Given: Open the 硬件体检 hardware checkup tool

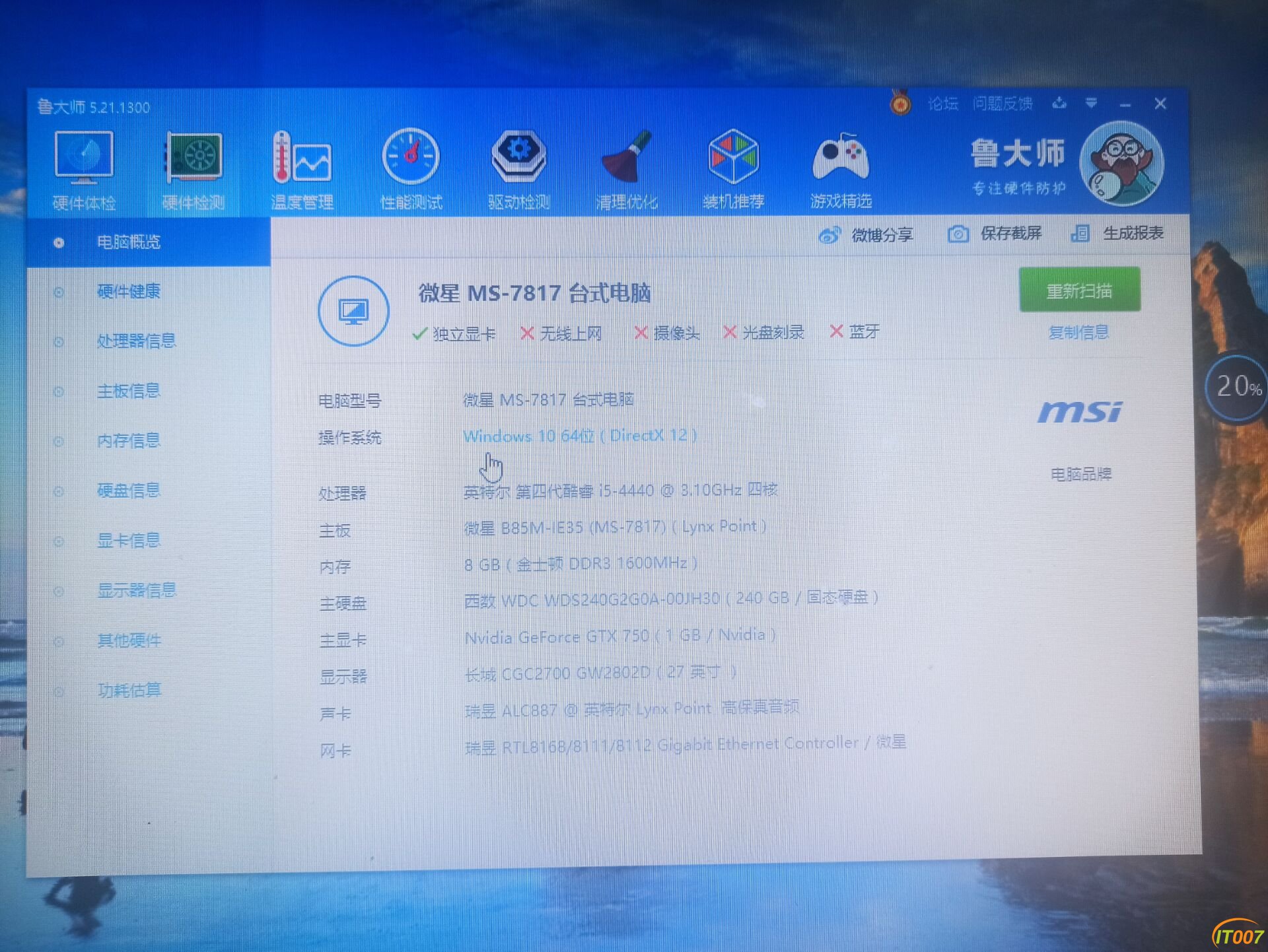Looking at the screenshot, I should [84, 170].
